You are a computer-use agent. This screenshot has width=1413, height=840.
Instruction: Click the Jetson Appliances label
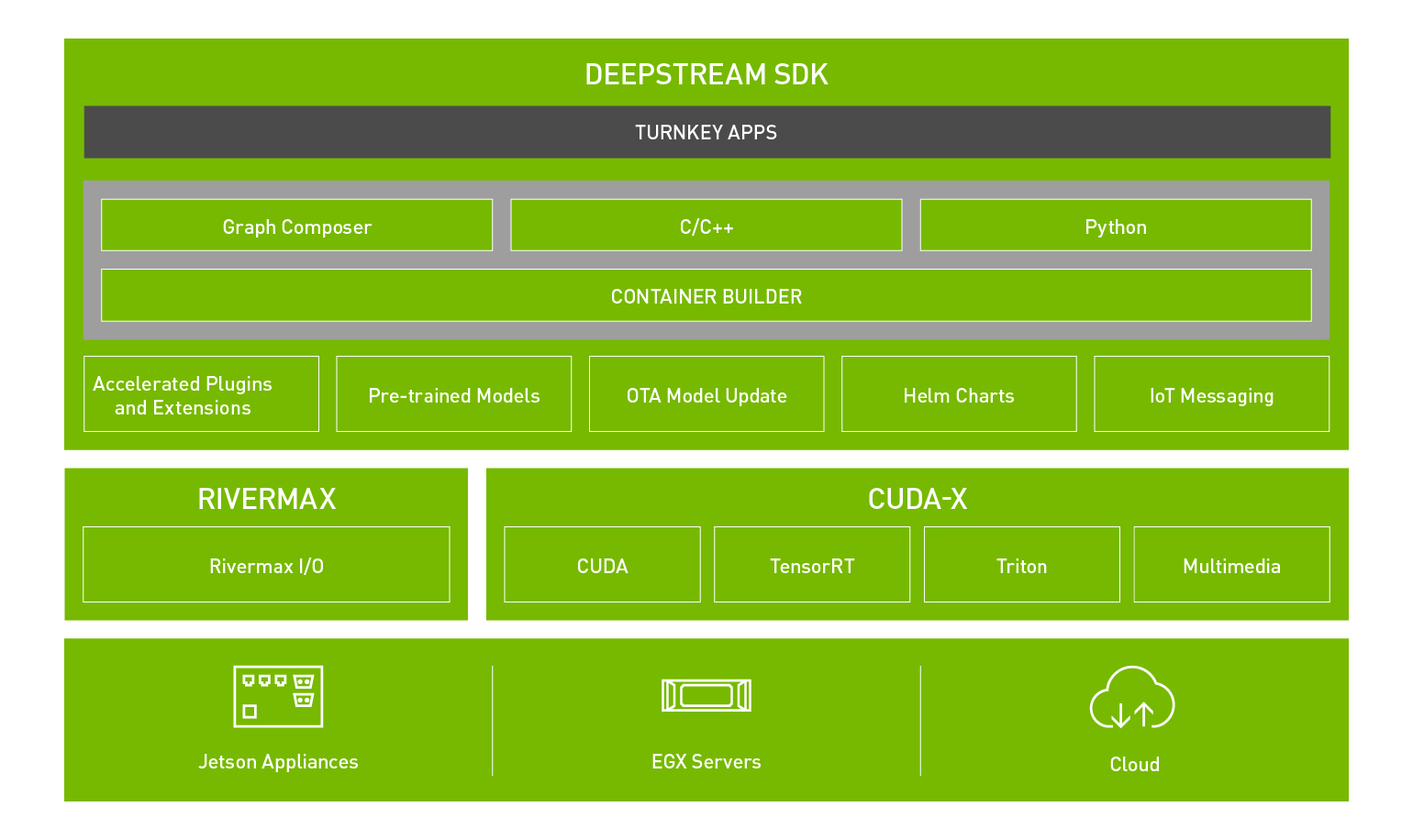(278, 762)
